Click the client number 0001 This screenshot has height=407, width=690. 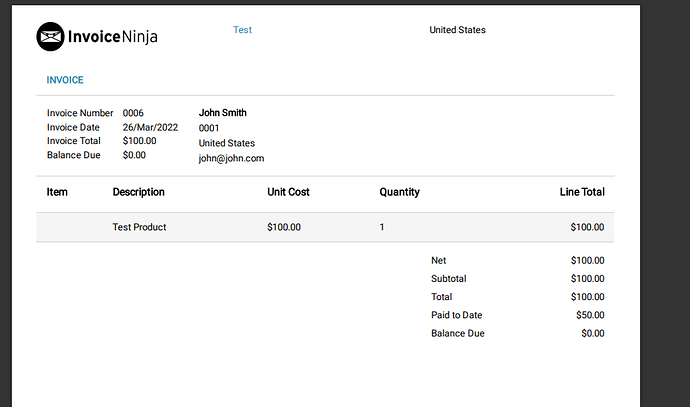209,128
